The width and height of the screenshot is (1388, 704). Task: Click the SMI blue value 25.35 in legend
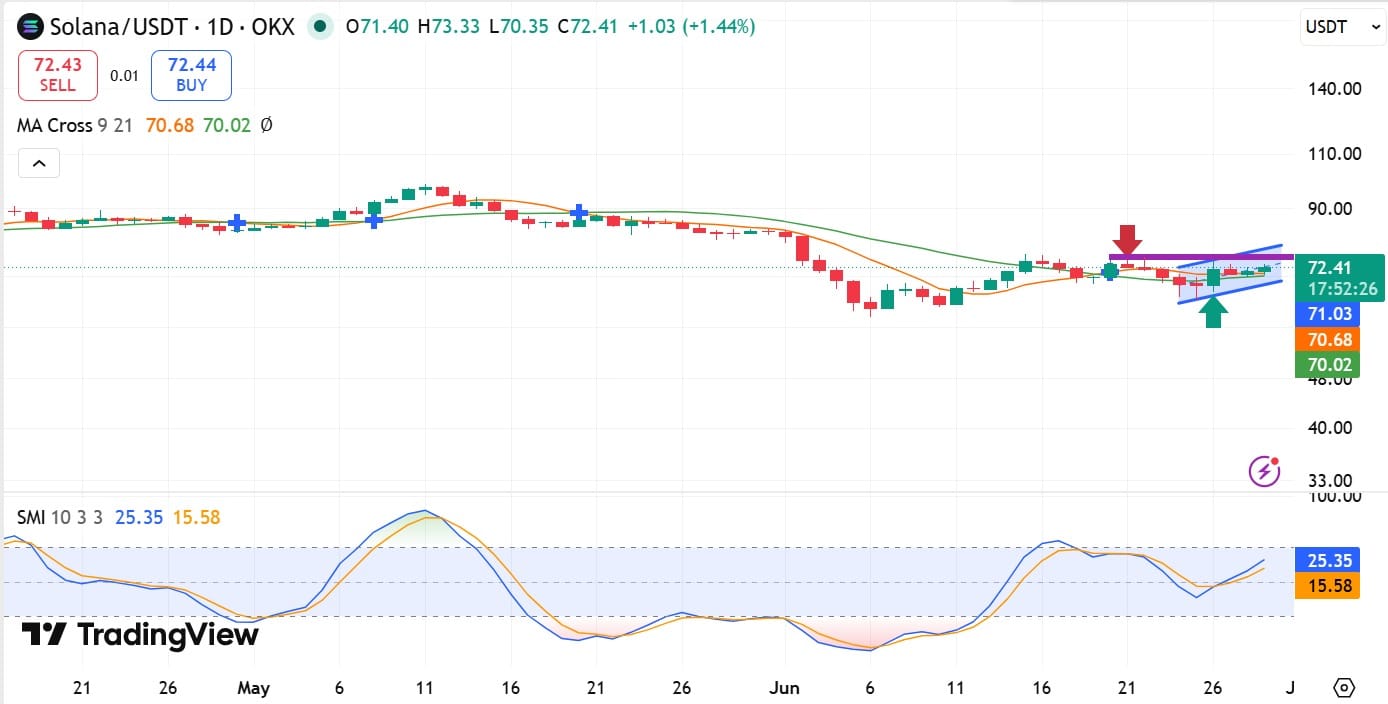(139, 517)
